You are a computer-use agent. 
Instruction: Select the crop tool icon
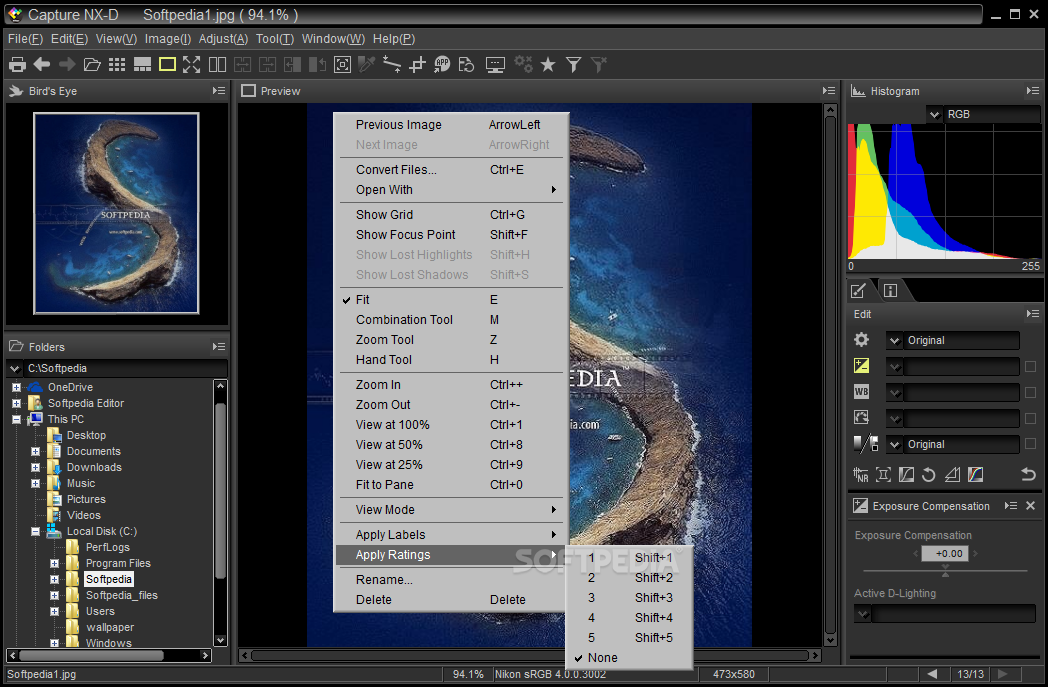[417, 64]
